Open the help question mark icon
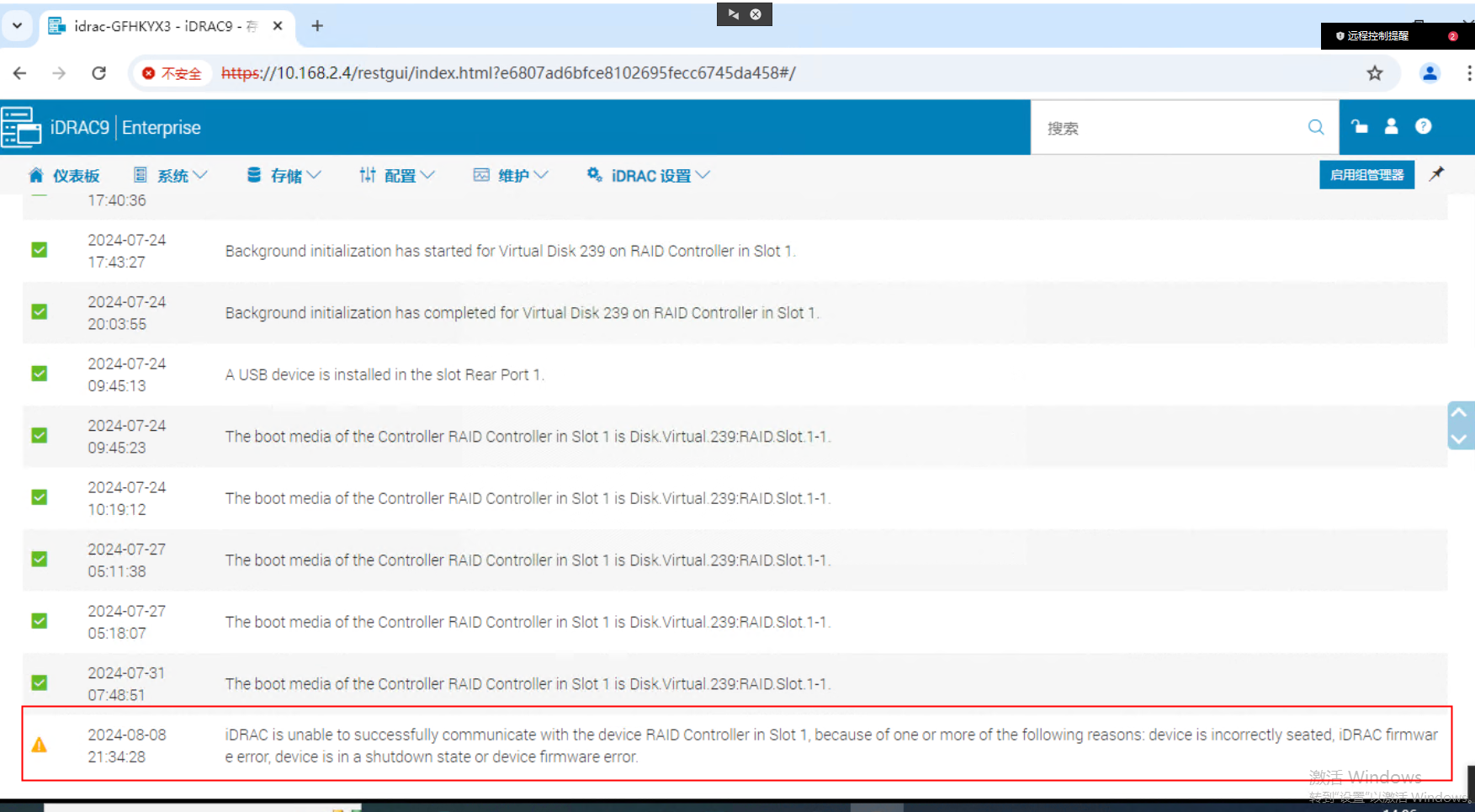The image size is (1475, 812). tap(1423, 126)
